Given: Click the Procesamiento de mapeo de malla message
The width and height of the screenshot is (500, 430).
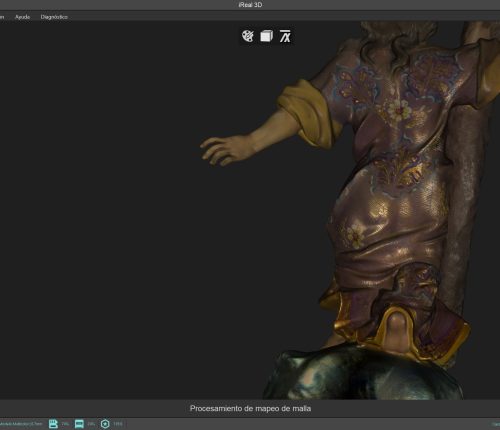Looking at the screenshot, I should (250, 408).
